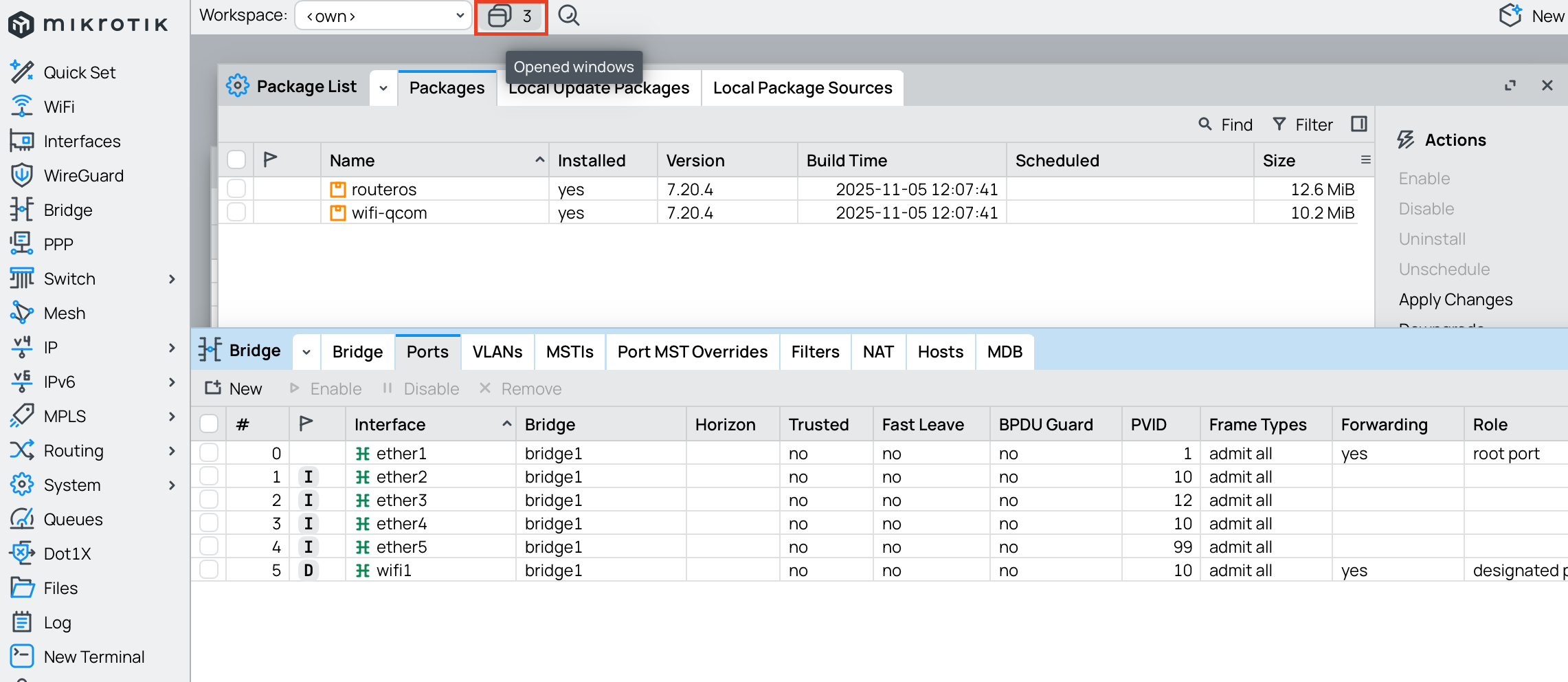Click the routeros package icon

tap(338, 189)
